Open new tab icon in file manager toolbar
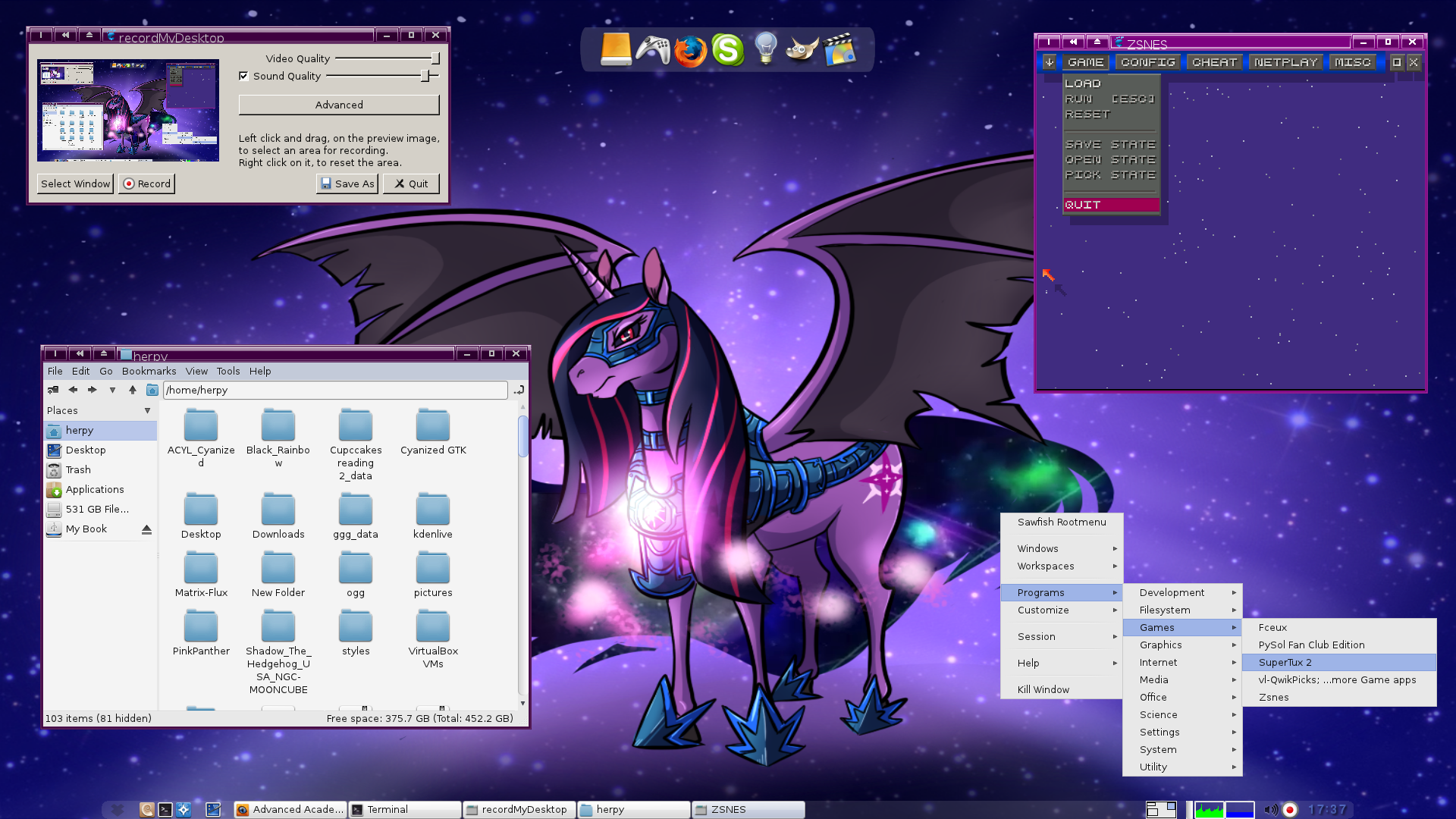Viewport: 1456px width, 819px height. pos(53,390)
